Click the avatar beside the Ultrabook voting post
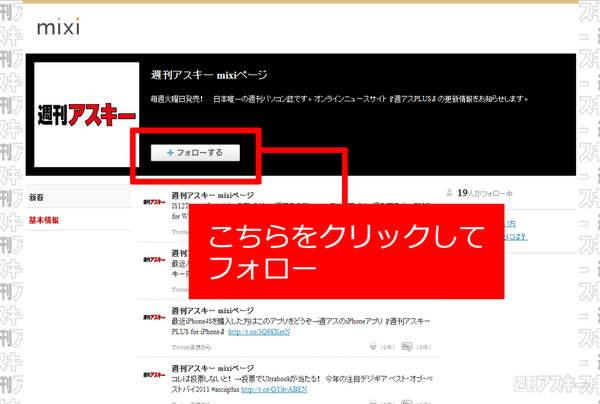Screen dimensions: 600x404 (x=154, y=375)
